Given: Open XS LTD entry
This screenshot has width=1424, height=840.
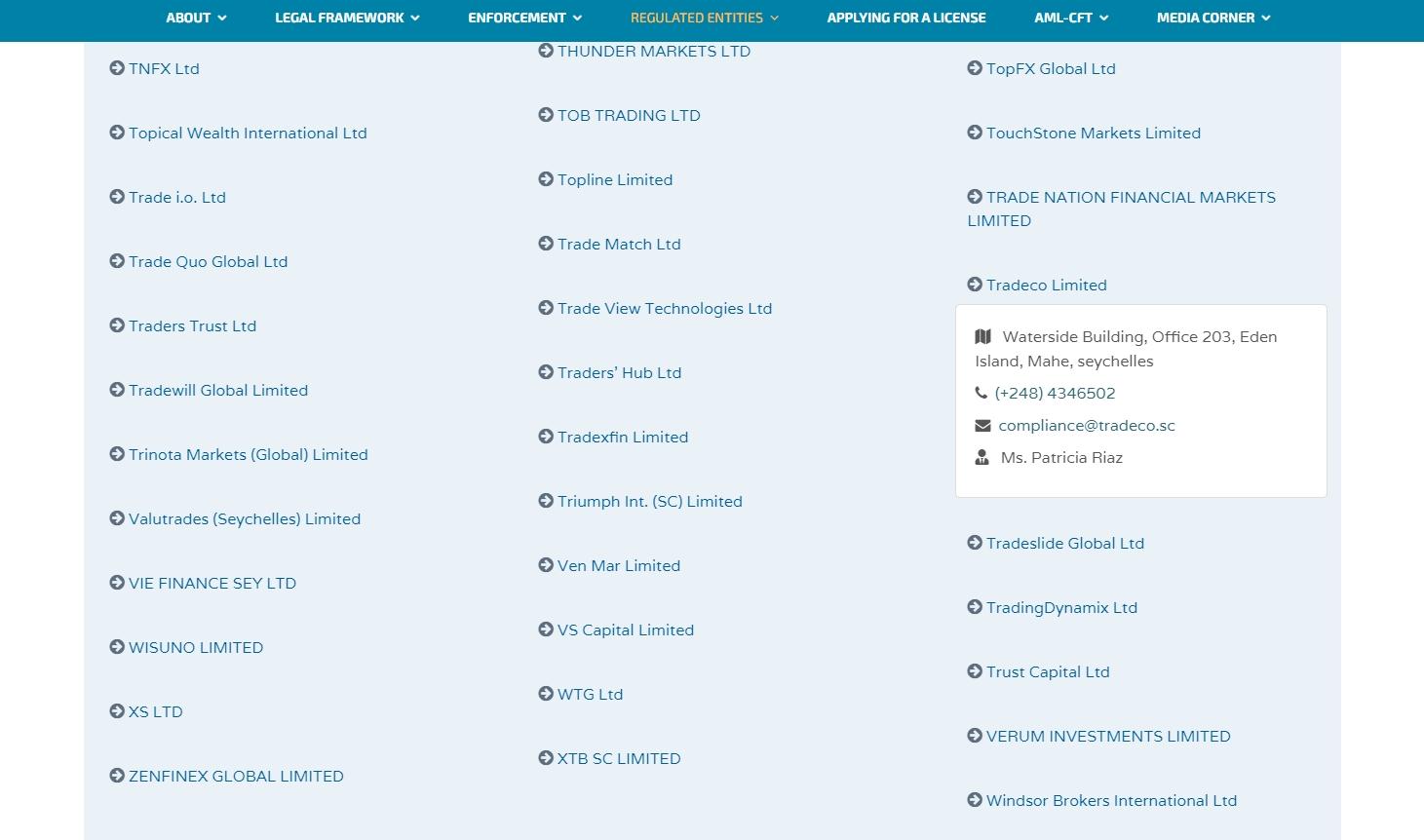Looking at the screenshot, I should click(x=156, y=711).
